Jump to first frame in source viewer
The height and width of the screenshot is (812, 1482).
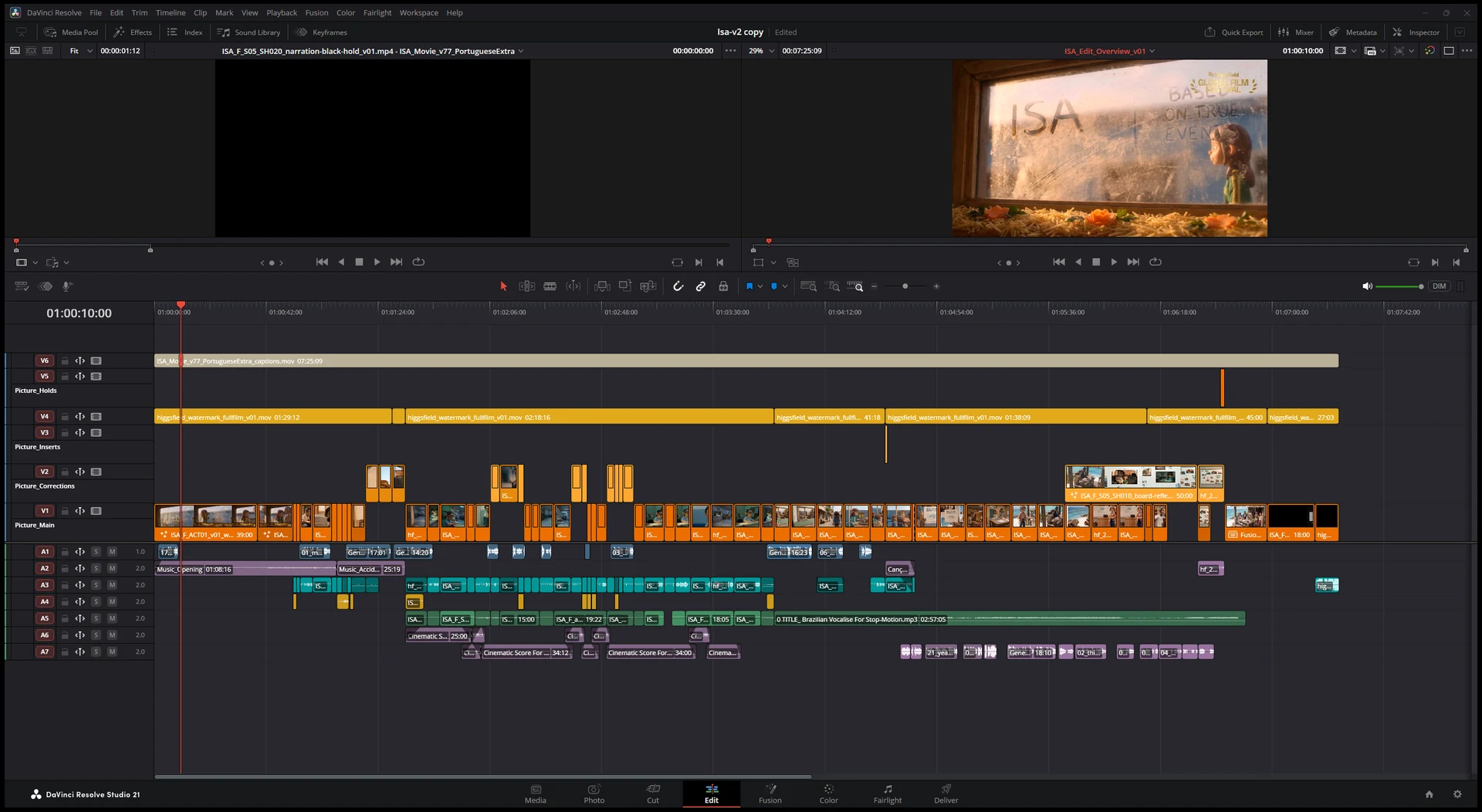click(x=322, y=262)
